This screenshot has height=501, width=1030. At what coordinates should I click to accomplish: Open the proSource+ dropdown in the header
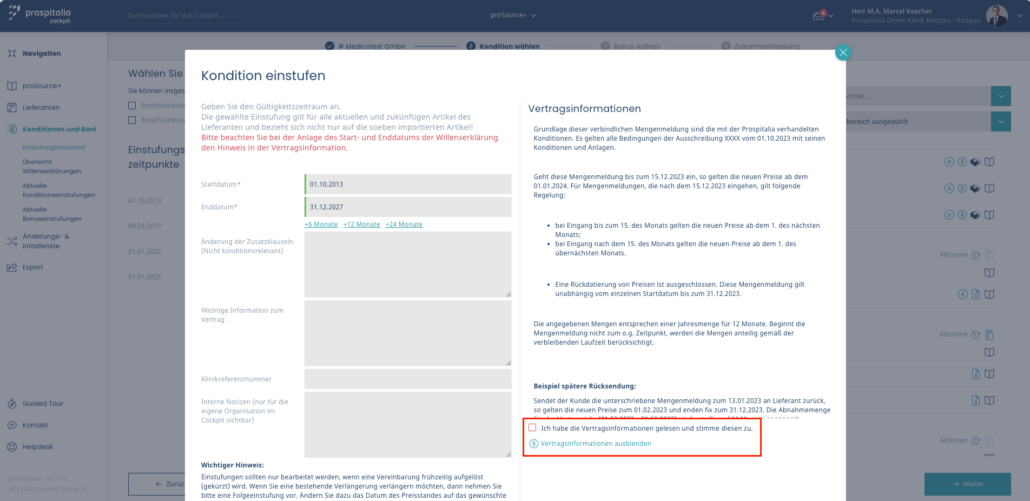pyautogui.click(x=513, y=15)
